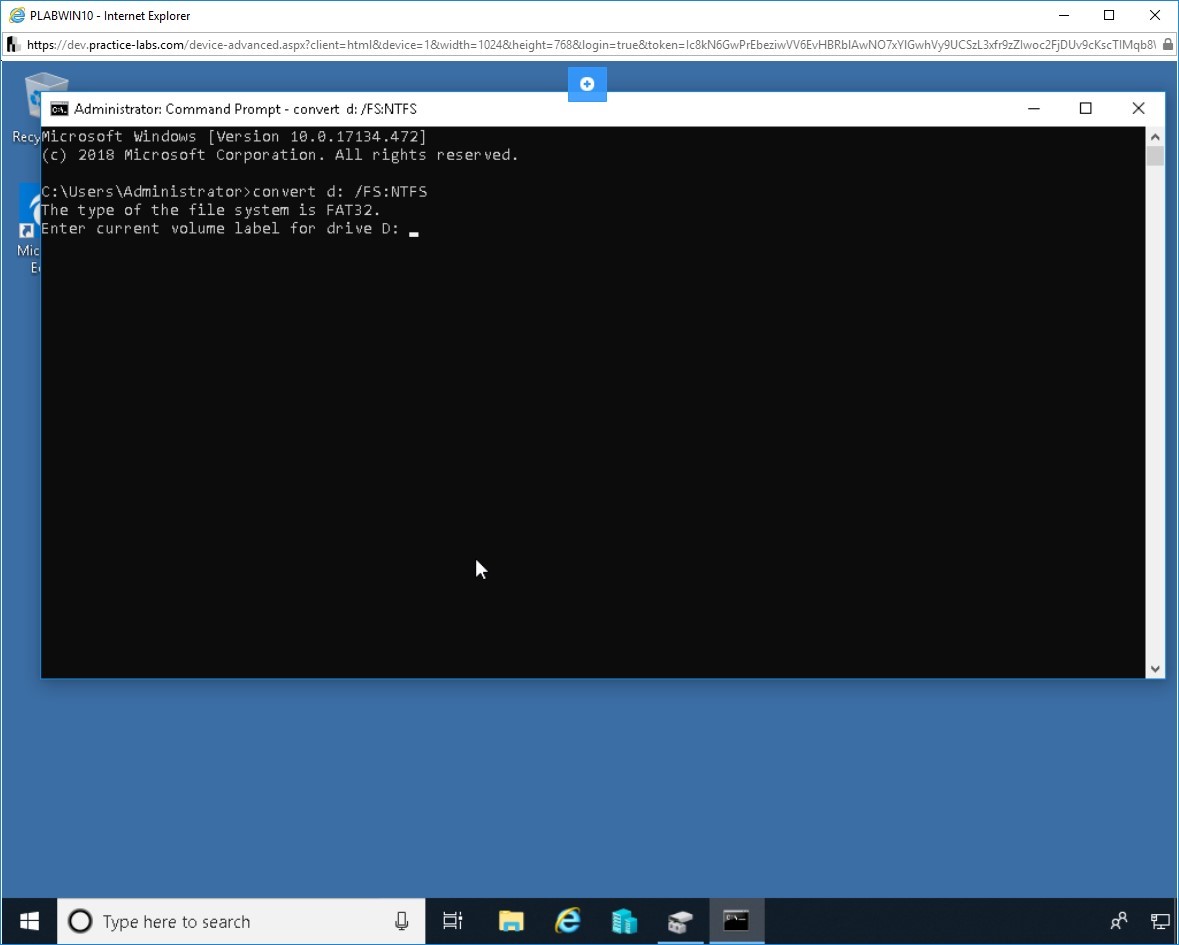
Task: Select Command Prompt taskbar icon
Action: pos(736,920)
